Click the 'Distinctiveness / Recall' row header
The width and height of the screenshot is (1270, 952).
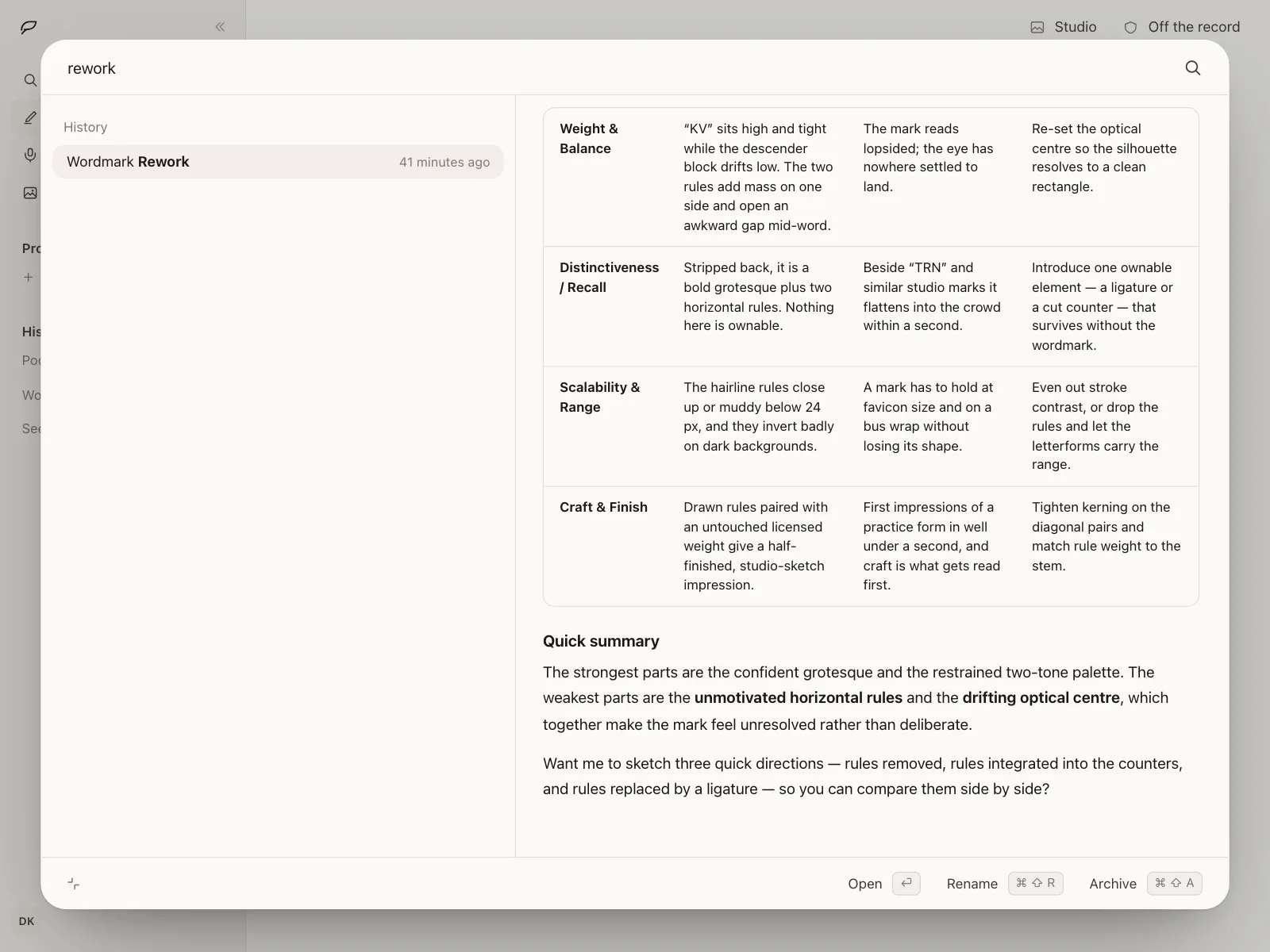(x=609, y=277)
